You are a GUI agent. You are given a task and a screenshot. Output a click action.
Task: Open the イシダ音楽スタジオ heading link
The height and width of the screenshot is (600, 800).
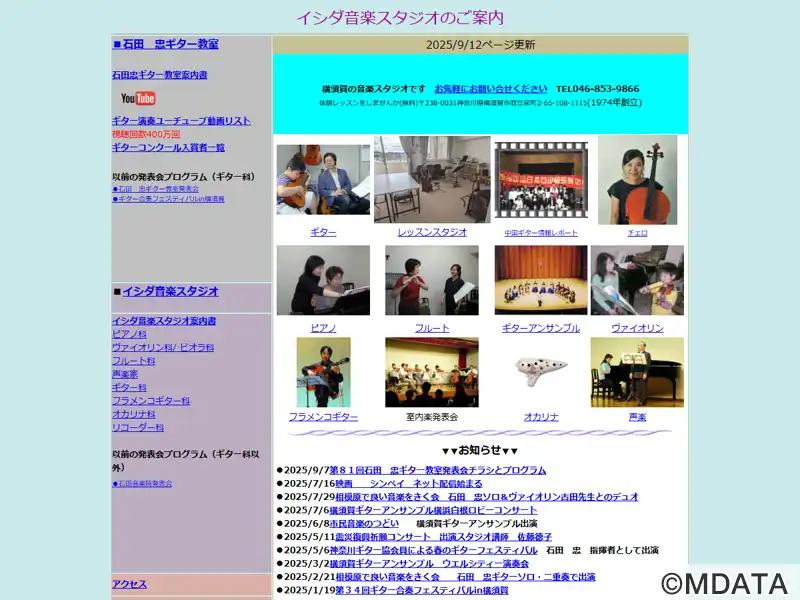170,291
